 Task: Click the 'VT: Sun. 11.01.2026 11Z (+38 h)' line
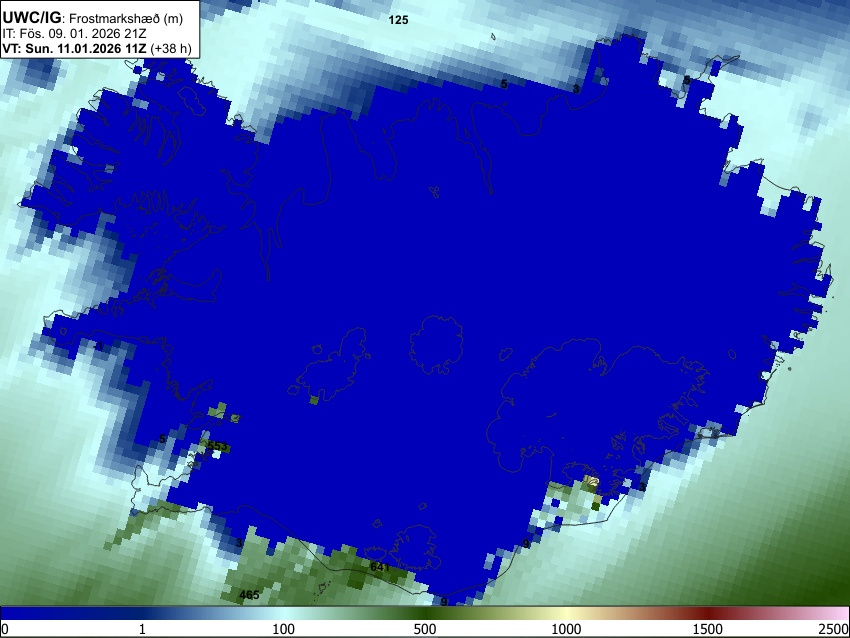point(97,48)
